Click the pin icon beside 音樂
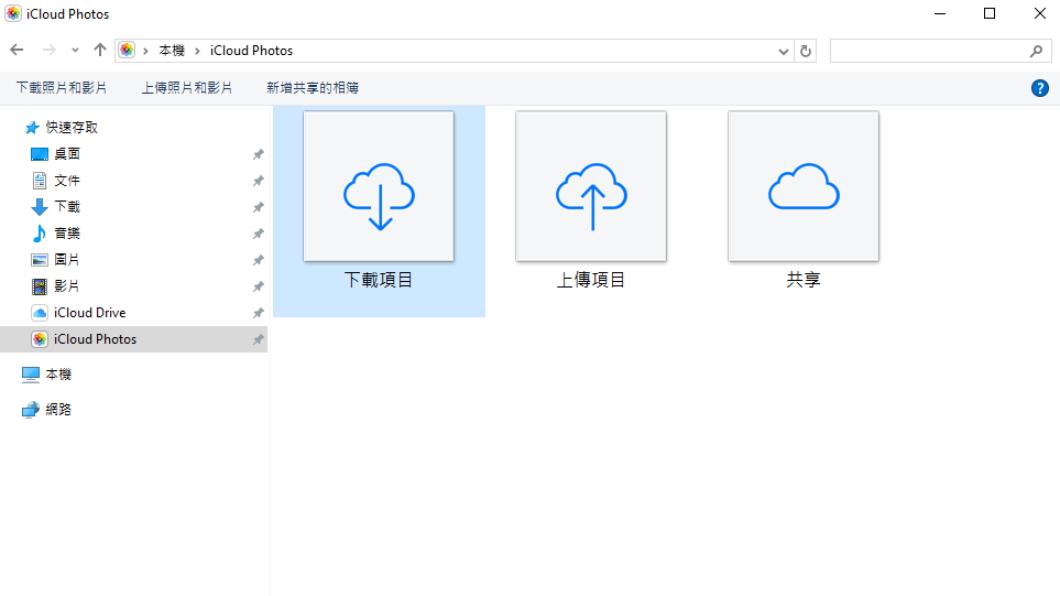Screen dimensions: 1060x596 (258, 233)
